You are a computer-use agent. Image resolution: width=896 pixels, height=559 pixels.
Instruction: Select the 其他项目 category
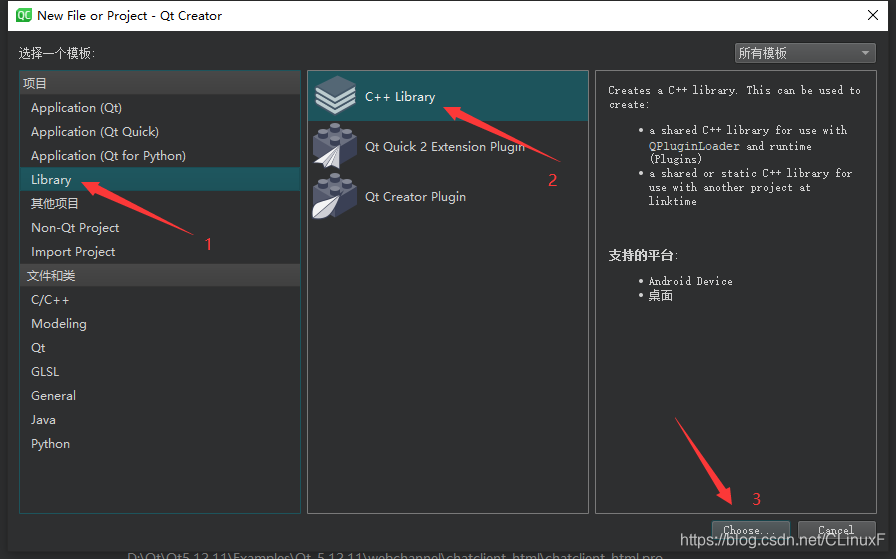pos(160,203)
